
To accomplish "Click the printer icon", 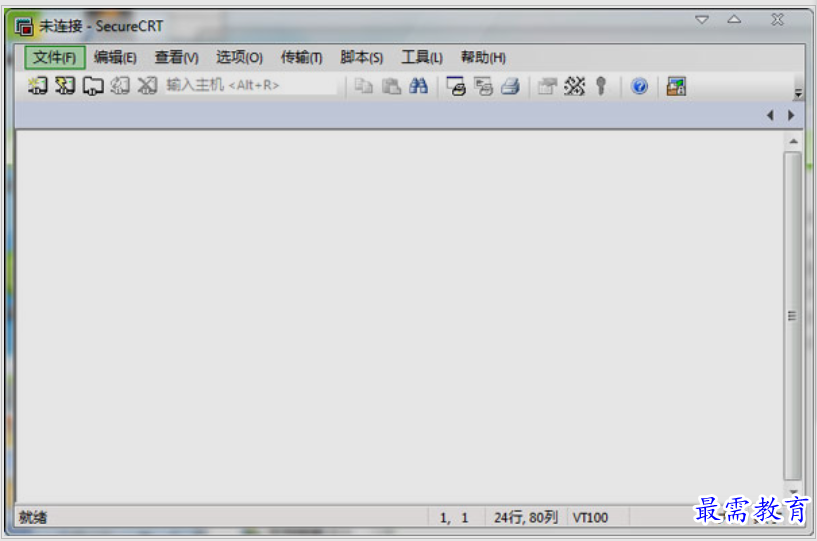I will (x=511, y=86).
